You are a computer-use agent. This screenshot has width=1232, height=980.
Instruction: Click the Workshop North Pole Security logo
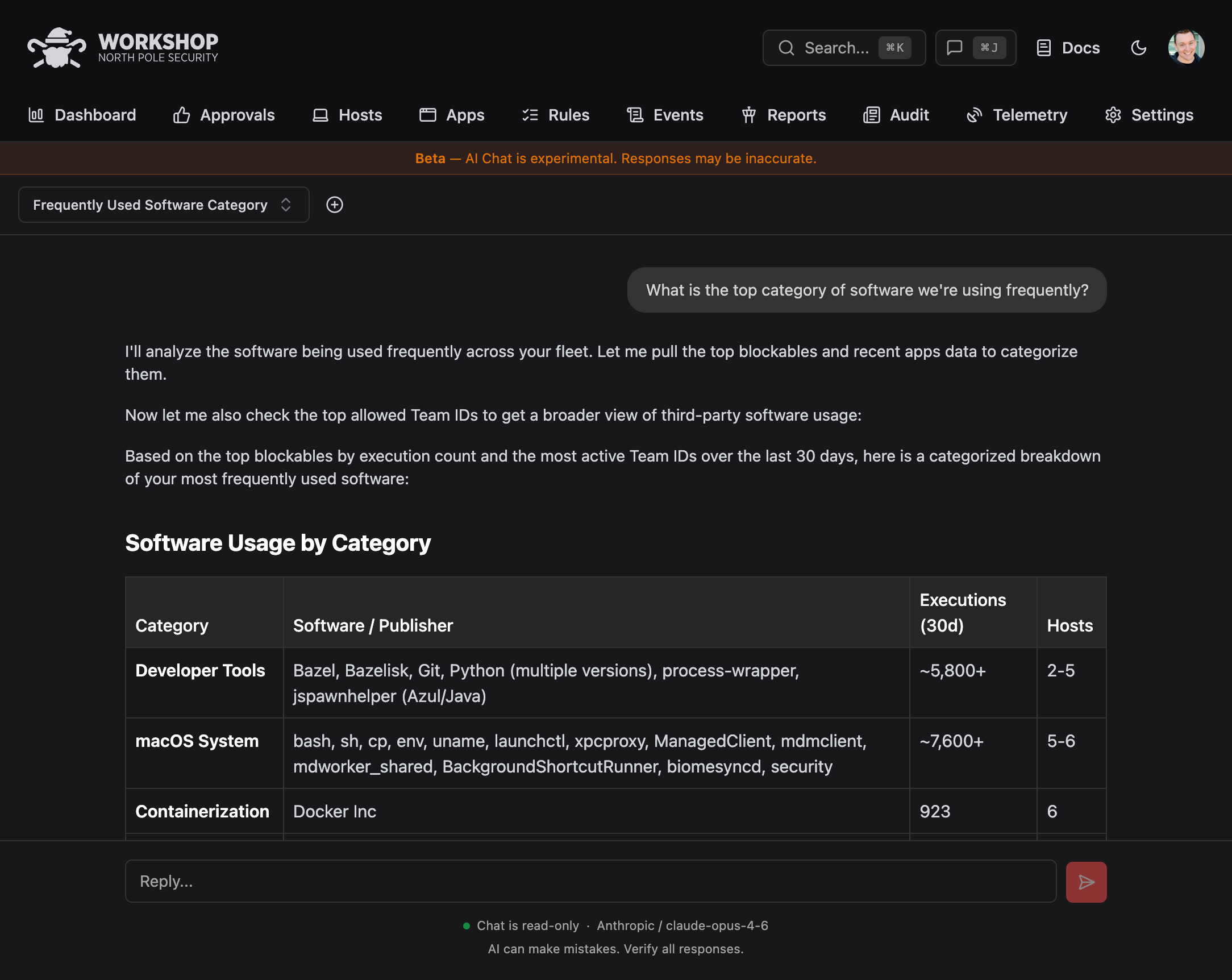click(123, 47)
